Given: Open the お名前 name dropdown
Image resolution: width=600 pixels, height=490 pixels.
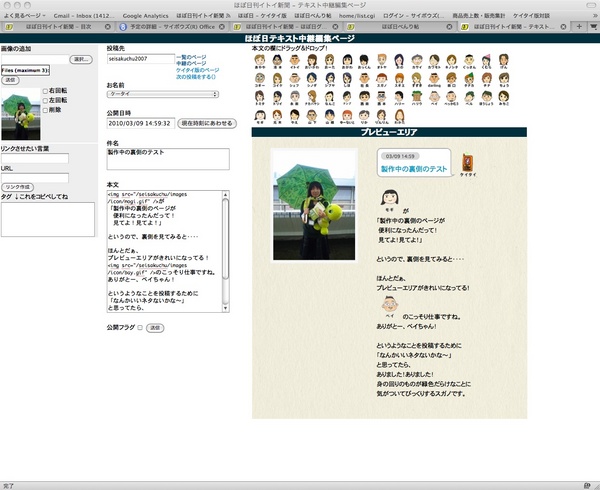Looking at the screenshot, I should click(x=162, y=94).
